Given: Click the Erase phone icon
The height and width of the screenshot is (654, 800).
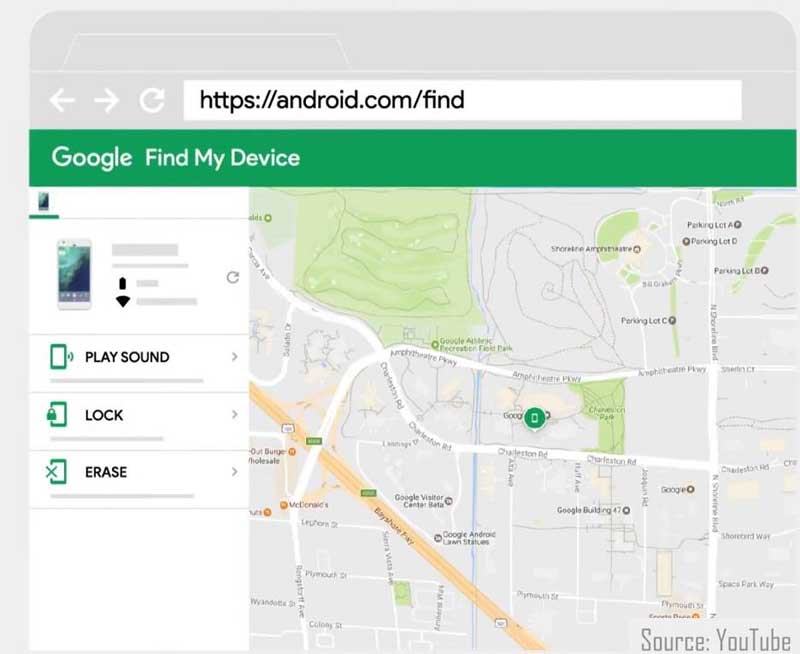Looking at the screenshot, I should coord(56,471).
